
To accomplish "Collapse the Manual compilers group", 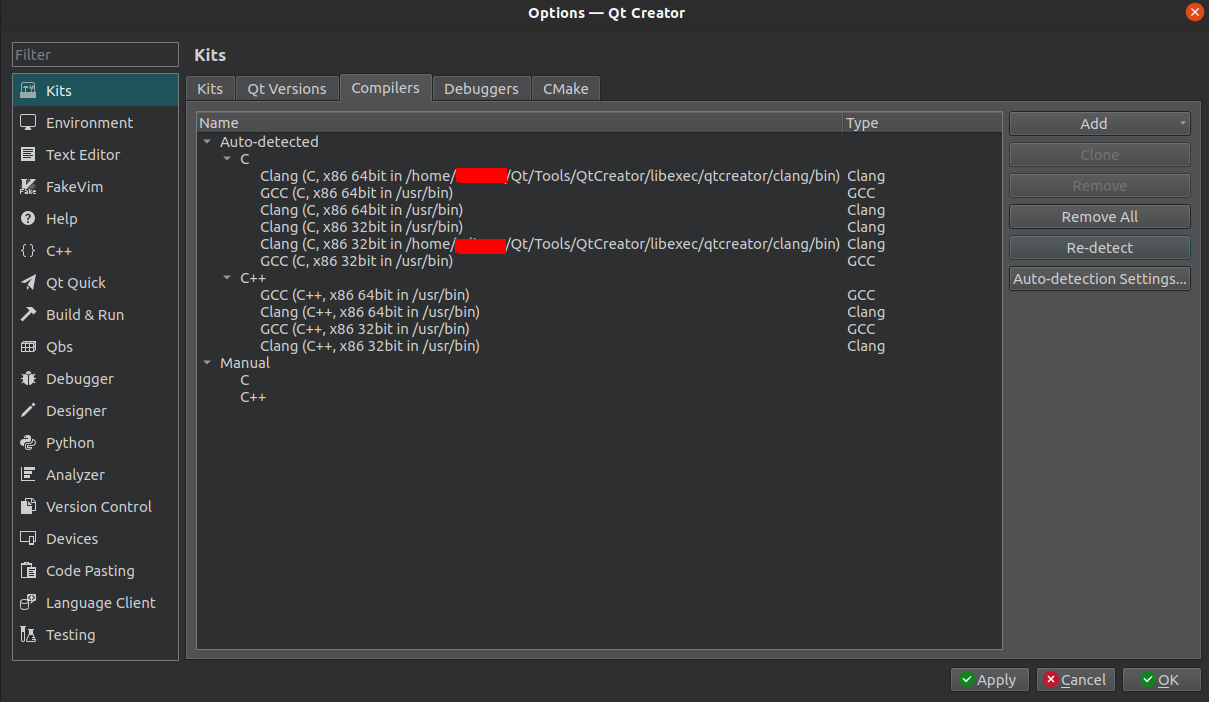I will pos(207,363).
